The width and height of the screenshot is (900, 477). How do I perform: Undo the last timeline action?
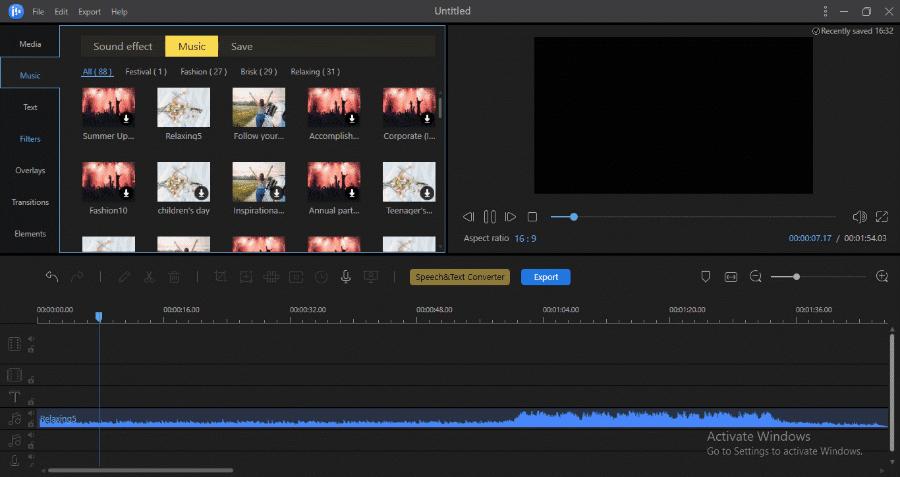pyautogui.click(x=52, y=277)
